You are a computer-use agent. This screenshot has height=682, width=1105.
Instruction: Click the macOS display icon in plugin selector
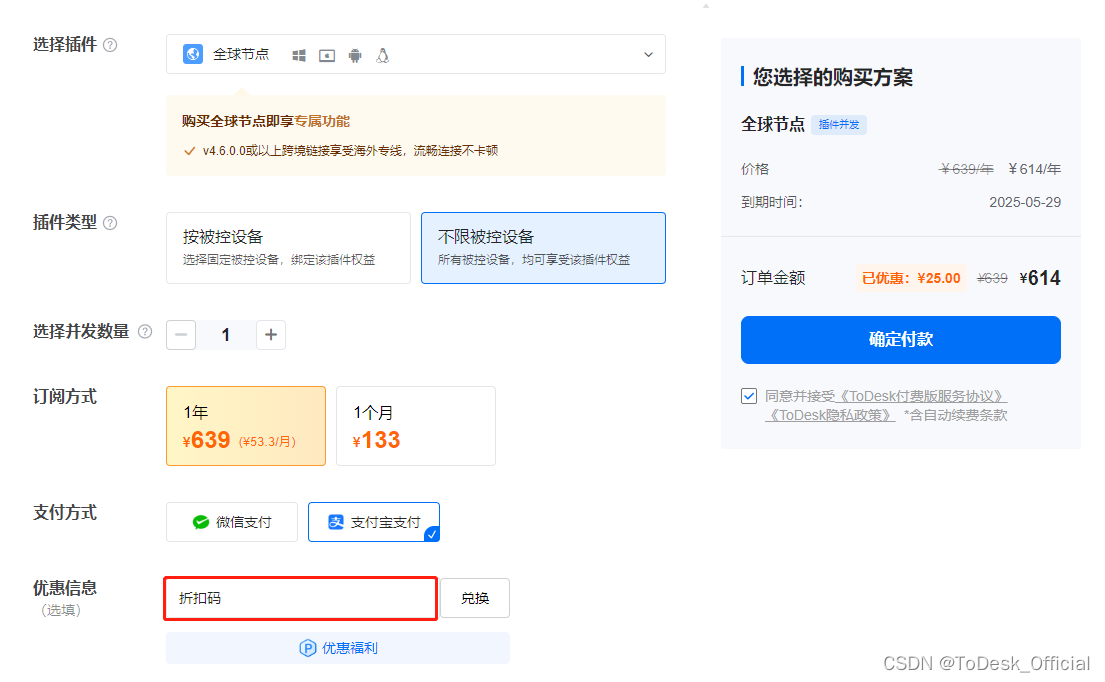pos(327,56)
